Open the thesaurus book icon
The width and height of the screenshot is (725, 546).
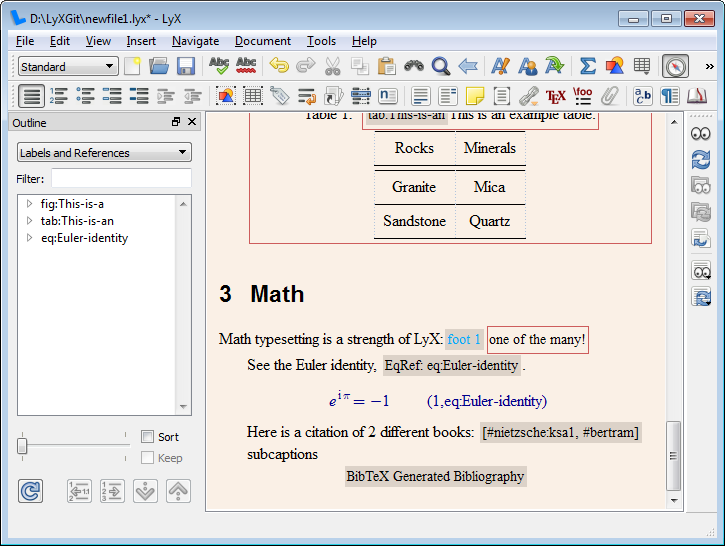(x=697, y=96)
